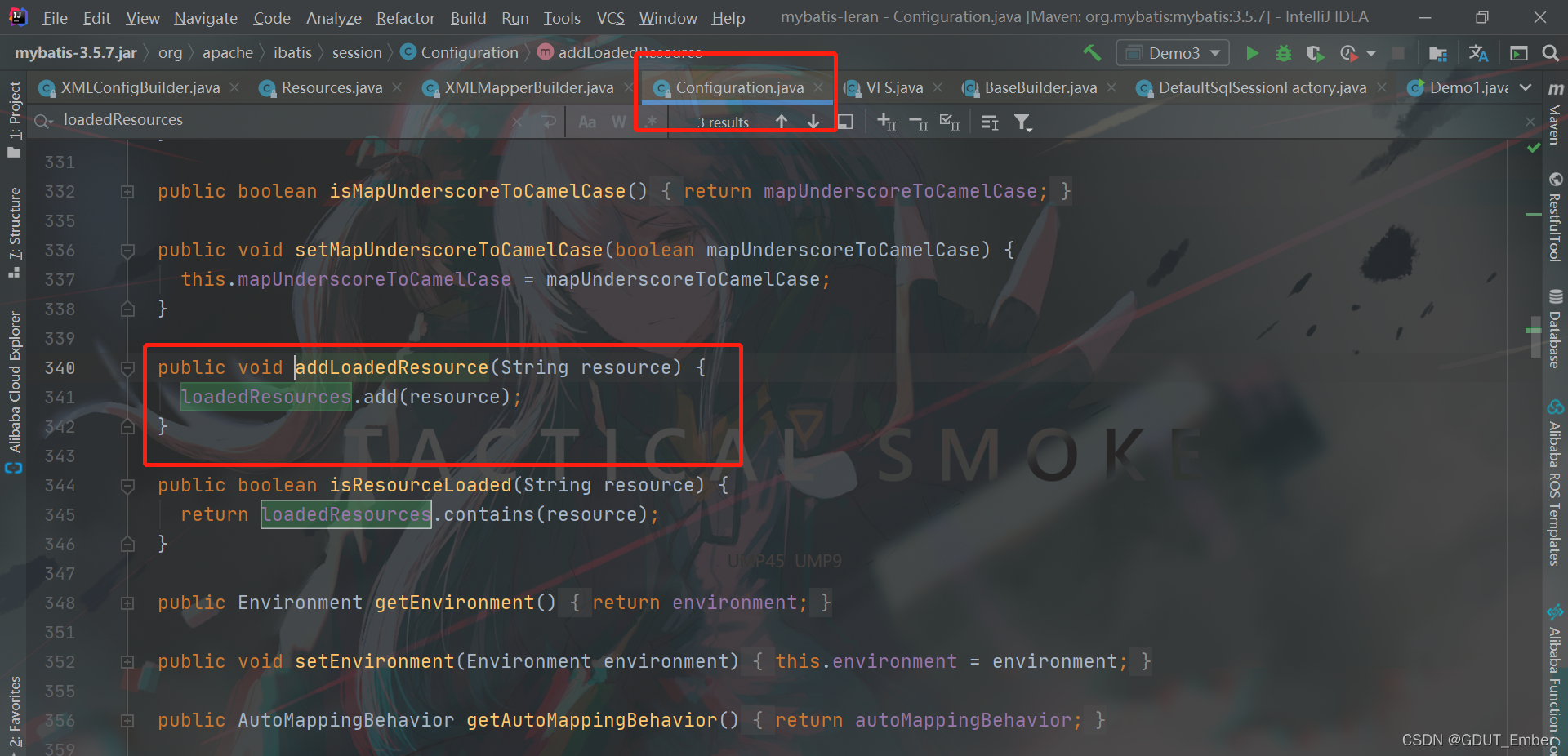Open the Demo3 run configuration dropdown
The width and height of the screenshot is (1568, 756).
pos(1173,53)
